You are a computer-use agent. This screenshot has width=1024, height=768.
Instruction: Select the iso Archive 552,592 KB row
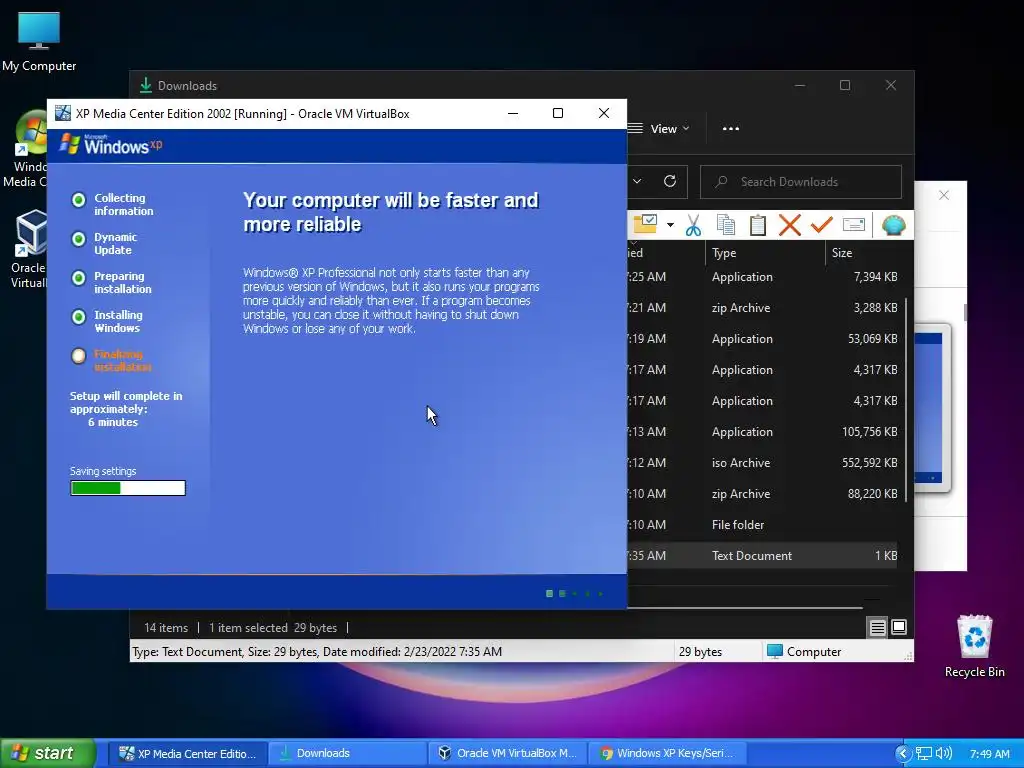tap(762, 463)
